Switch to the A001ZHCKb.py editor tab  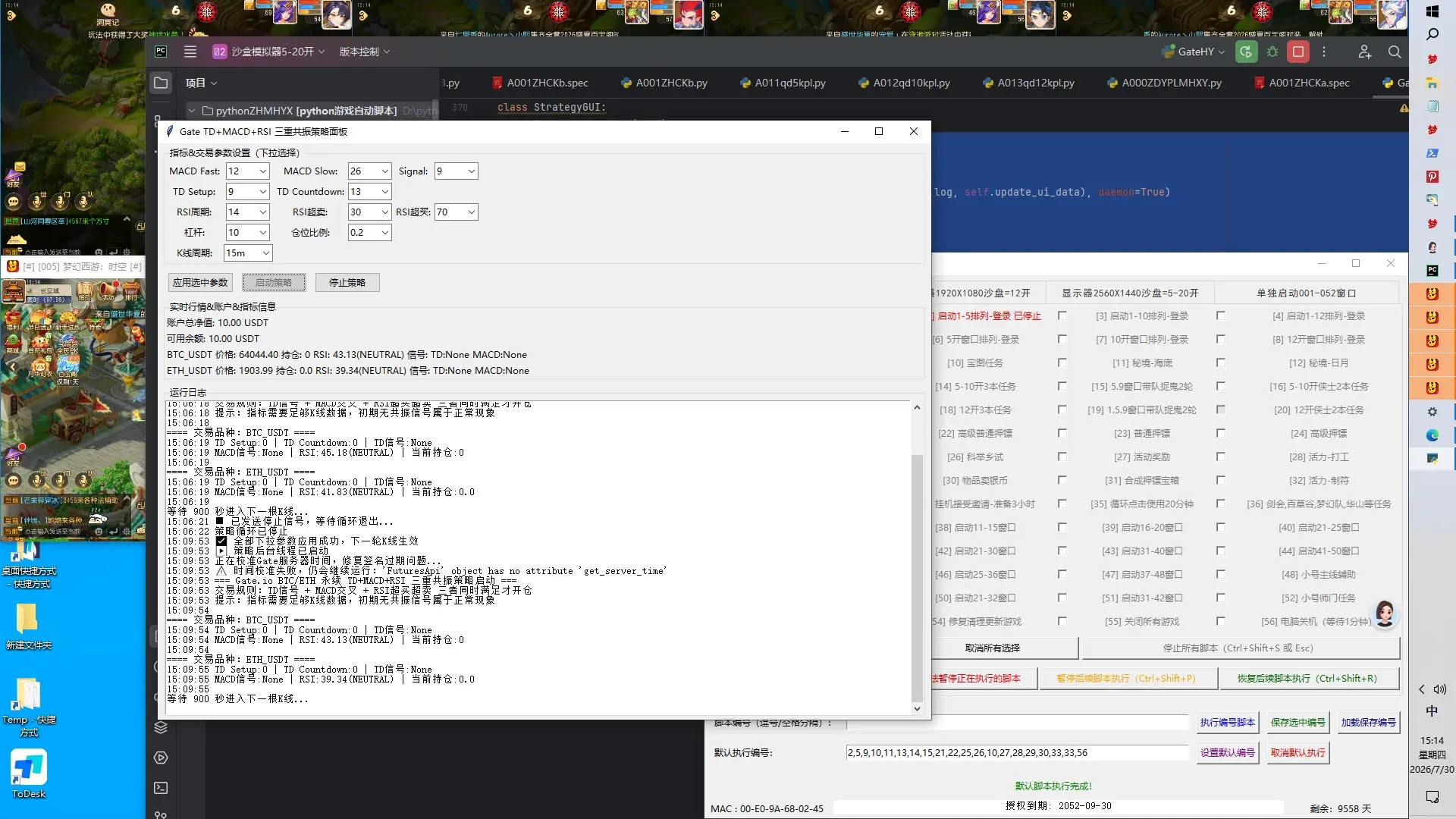coord(664,83)
